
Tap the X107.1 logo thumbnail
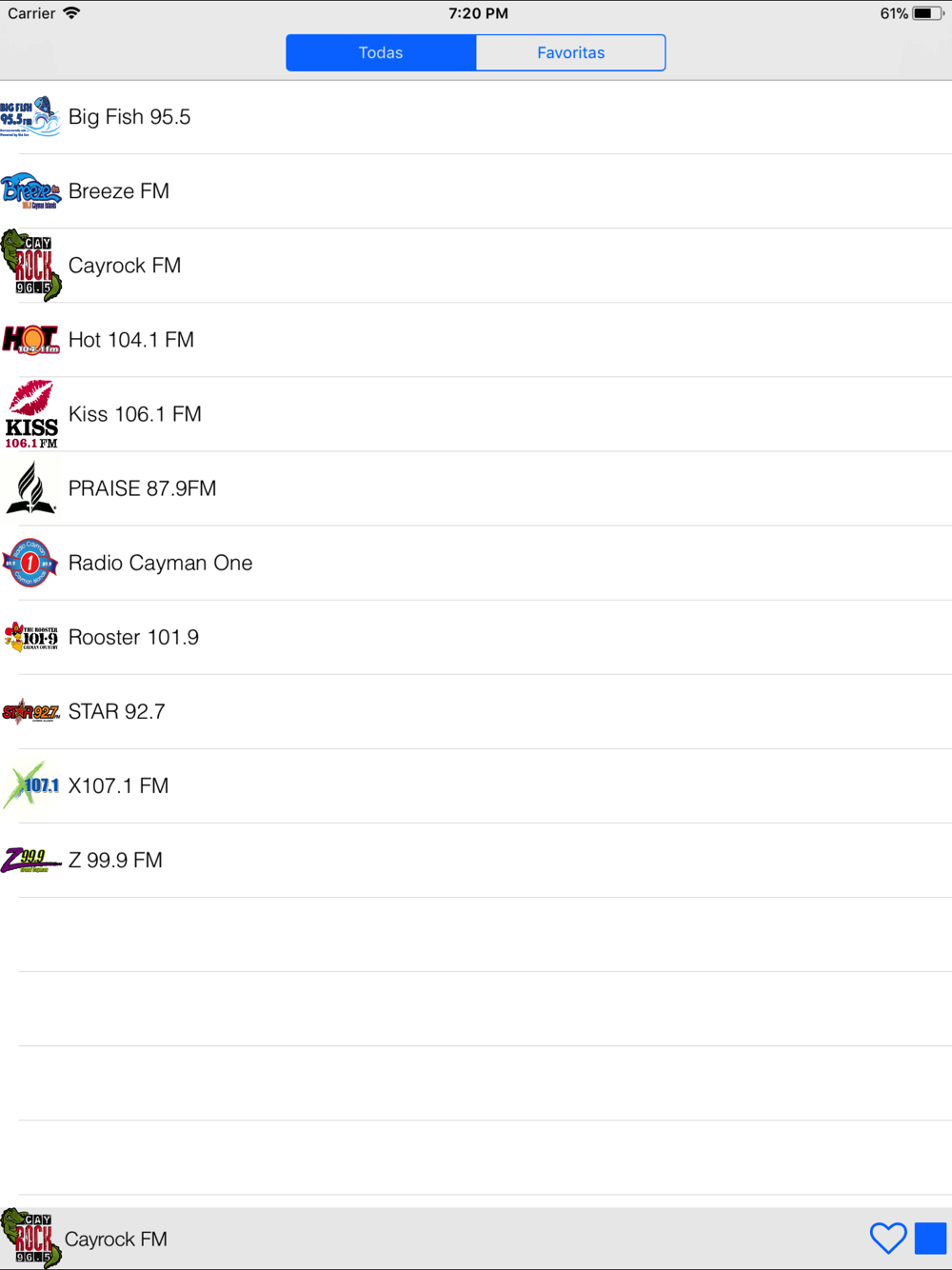(30, 785)
